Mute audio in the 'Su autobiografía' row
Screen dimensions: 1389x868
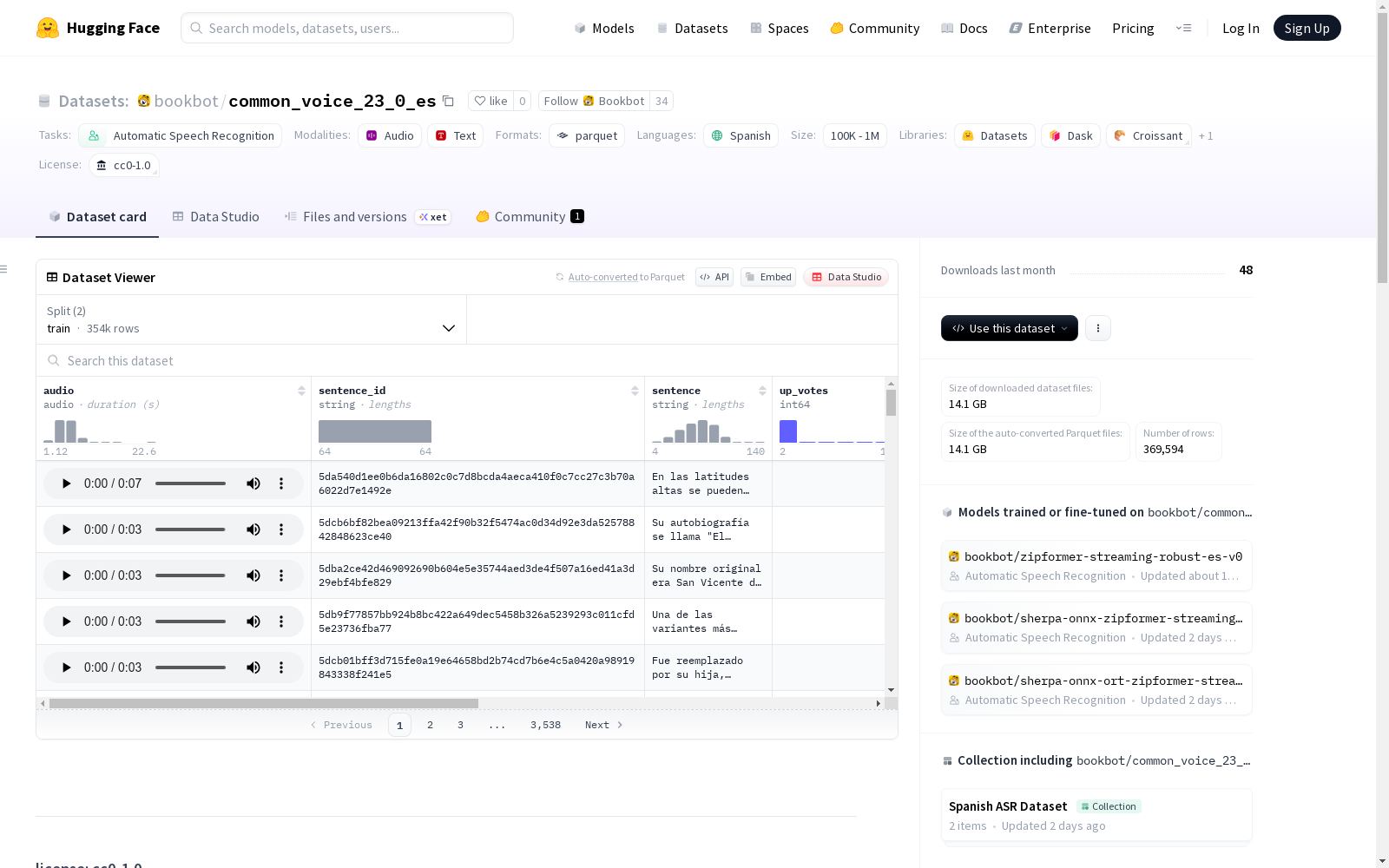point(253,529)
